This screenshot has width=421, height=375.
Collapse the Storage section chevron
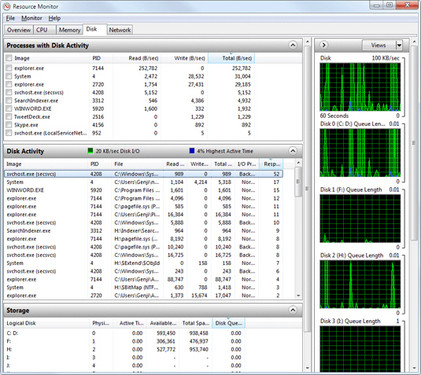point(293,310)
